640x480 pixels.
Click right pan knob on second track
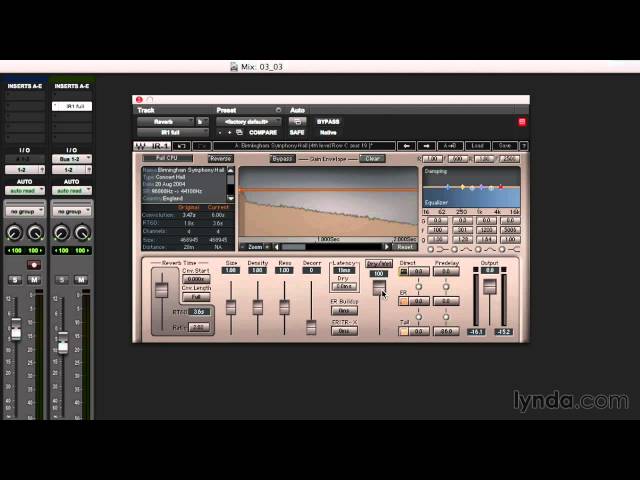(x=82, y=232)
